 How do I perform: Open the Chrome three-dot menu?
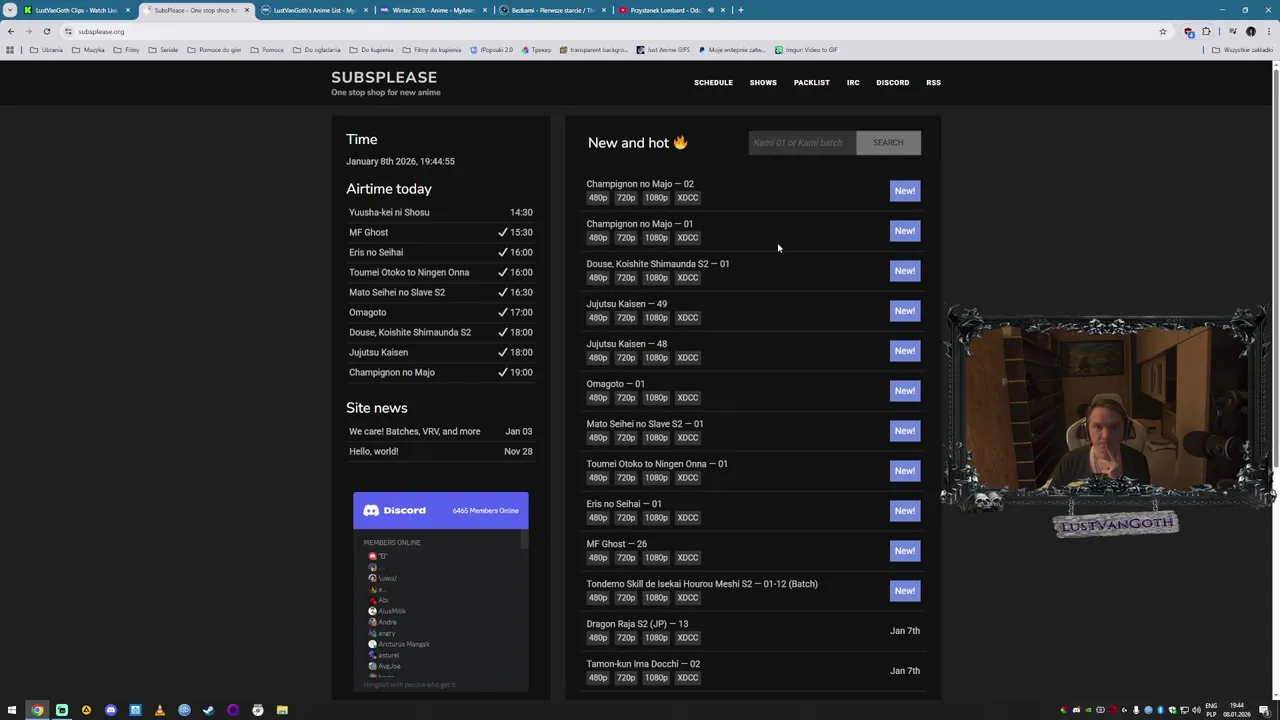coord(1268,31)
